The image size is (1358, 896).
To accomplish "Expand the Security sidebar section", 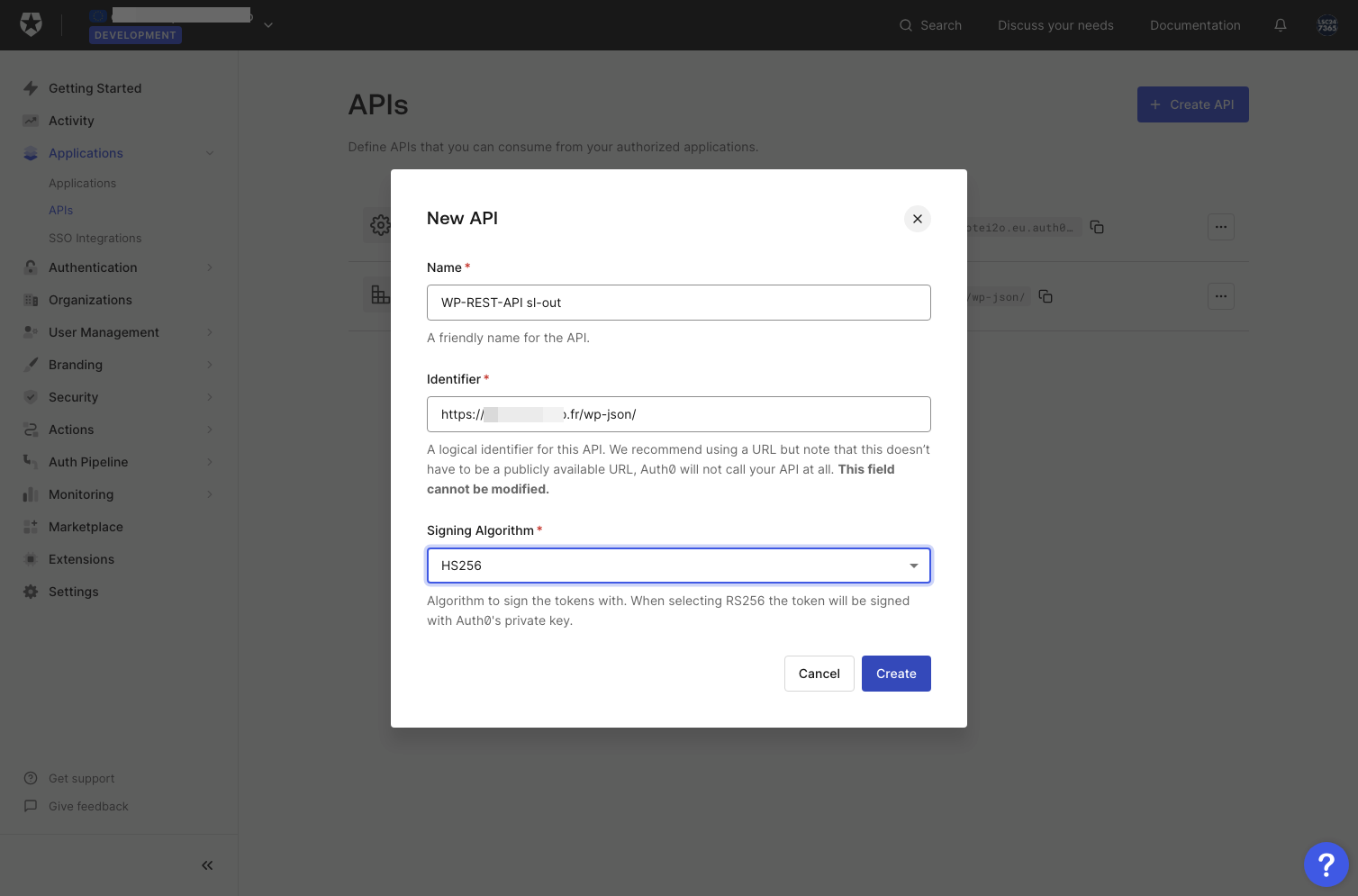I will coord(210,397).
